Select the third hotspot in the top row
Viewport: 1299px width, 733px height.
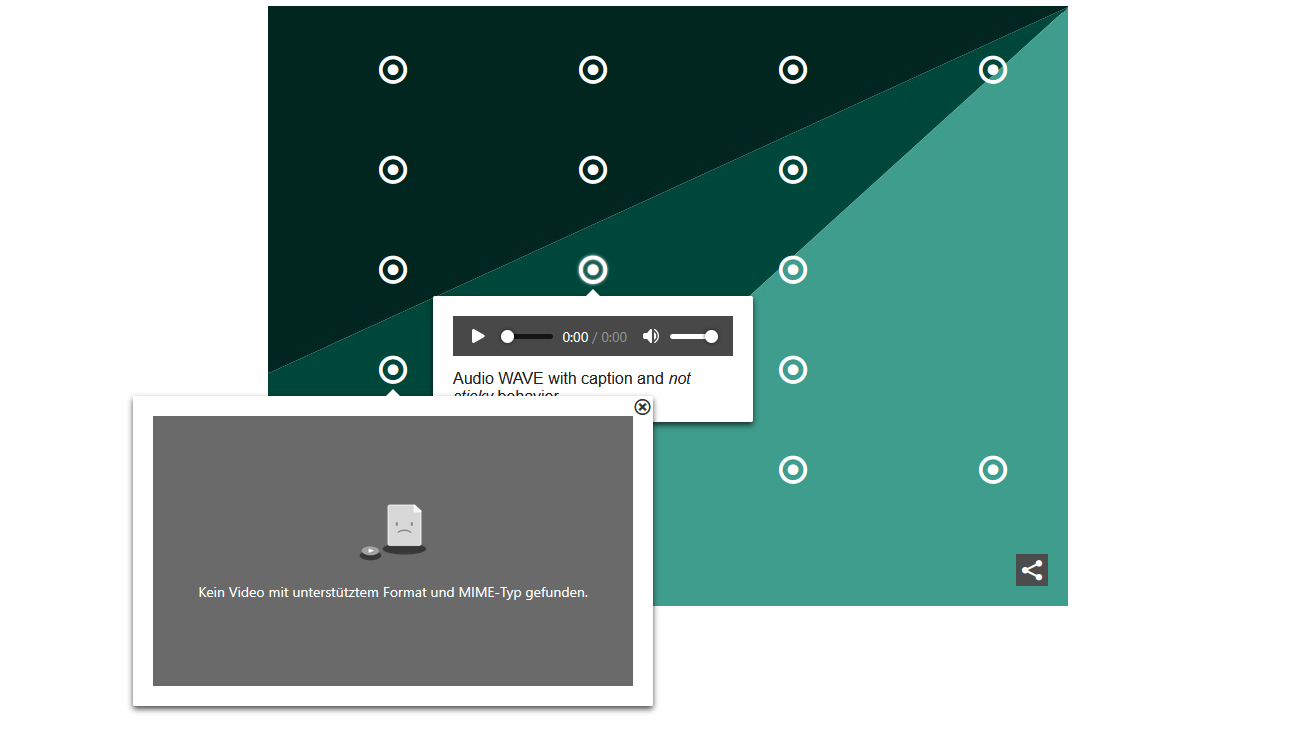[793, 70]
